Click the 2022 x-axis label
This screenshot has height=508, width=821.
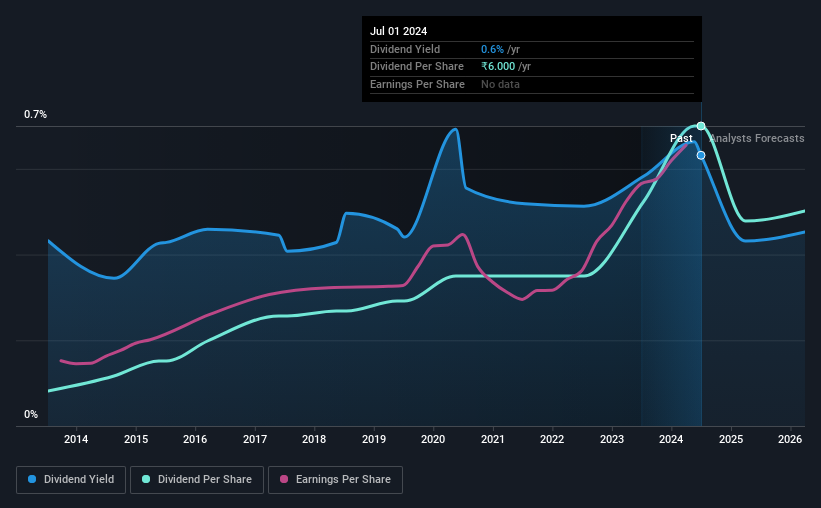pos(552,439)
